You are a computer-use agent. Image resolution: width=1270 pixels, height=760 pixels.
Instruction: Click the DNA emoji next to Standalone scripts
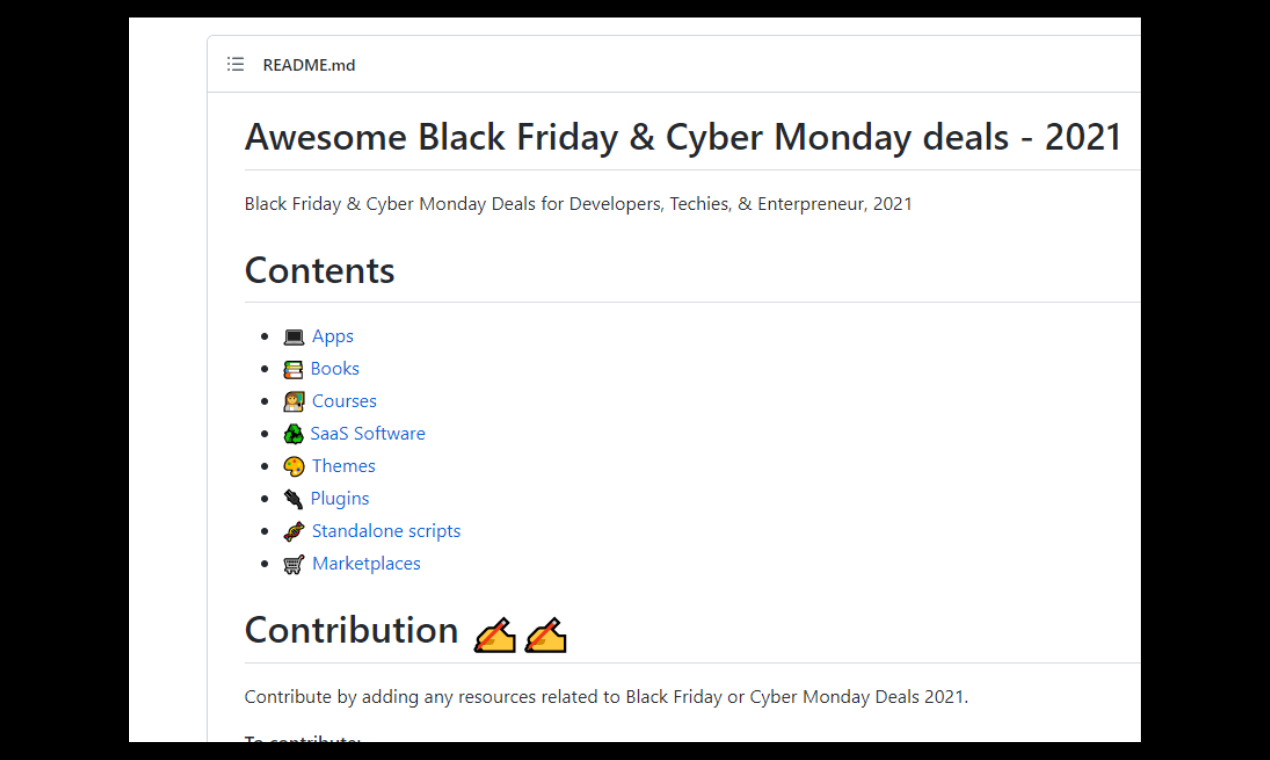tap(293, 530)
